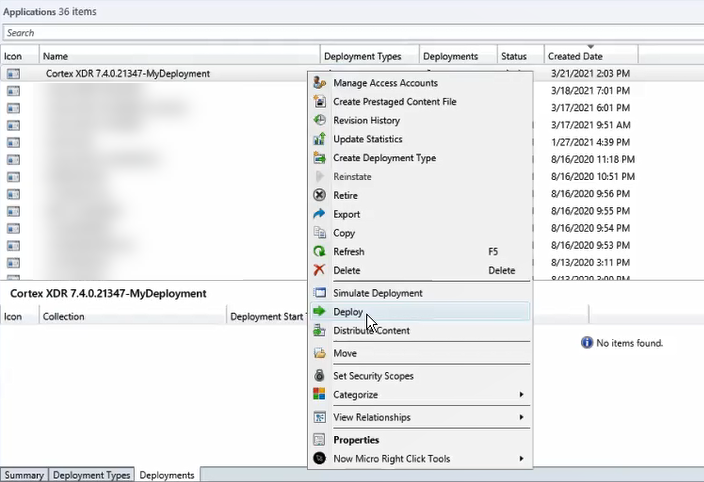The image size is (704, 482).
Task: Click the Create Prestaged Content File icon
Action: pos(319,101)
